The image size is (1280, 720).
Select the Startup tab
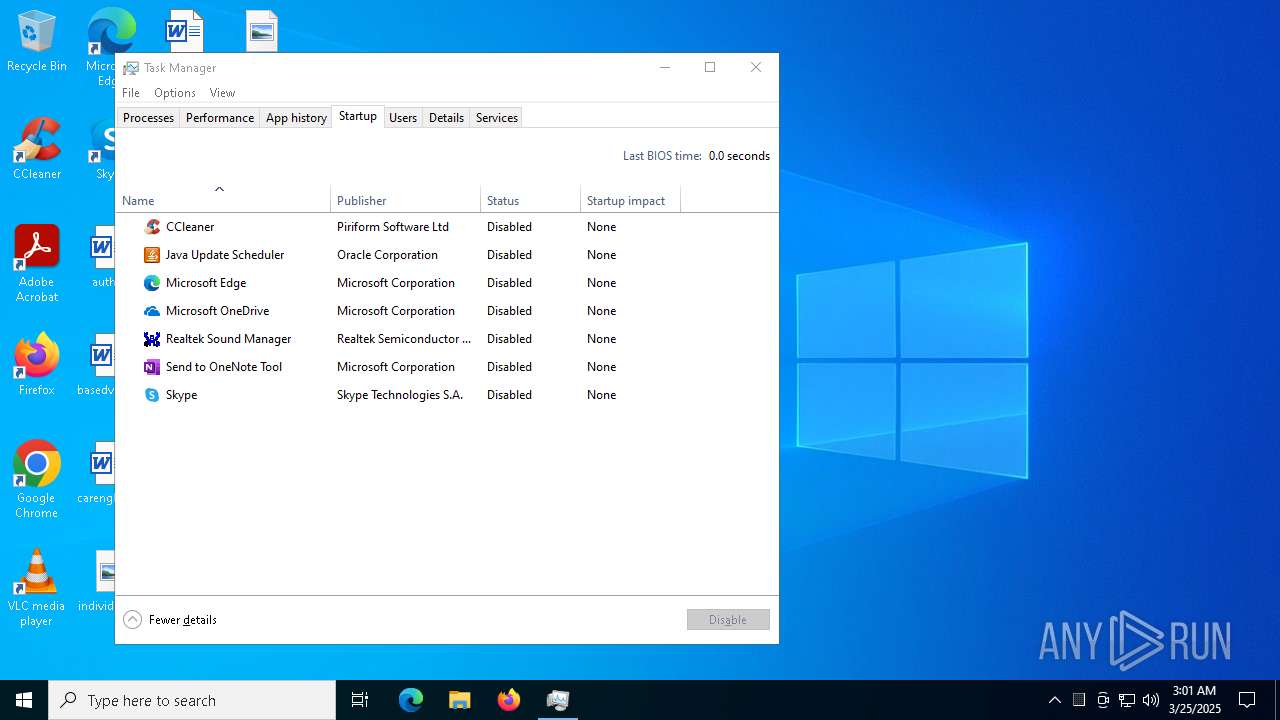pos(358,117)
